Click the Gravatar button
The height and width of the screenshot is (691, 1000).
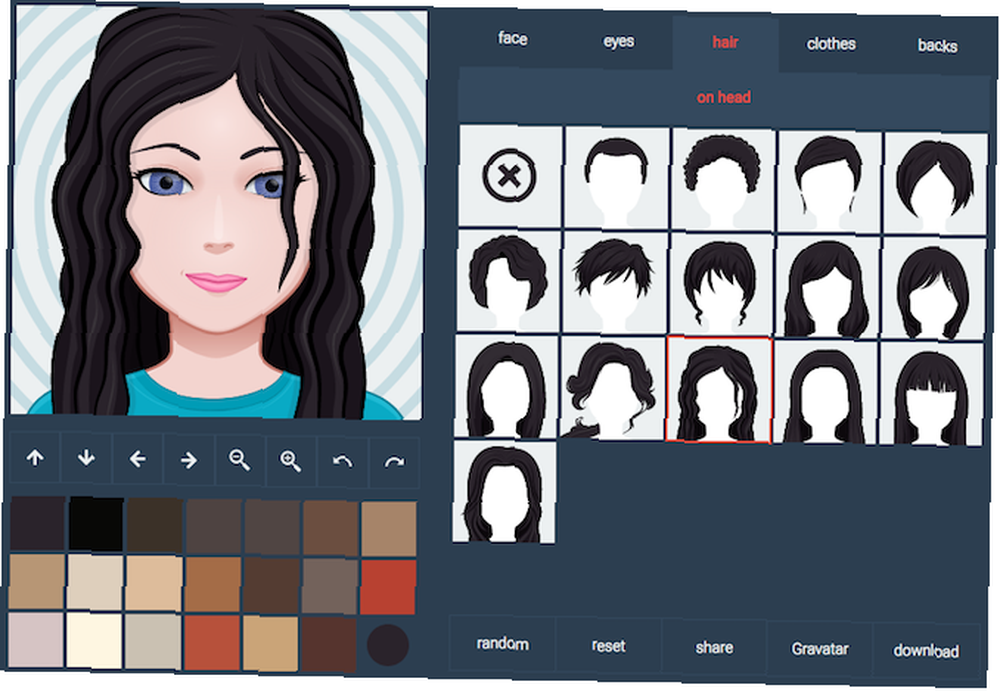tap(820, 650)
